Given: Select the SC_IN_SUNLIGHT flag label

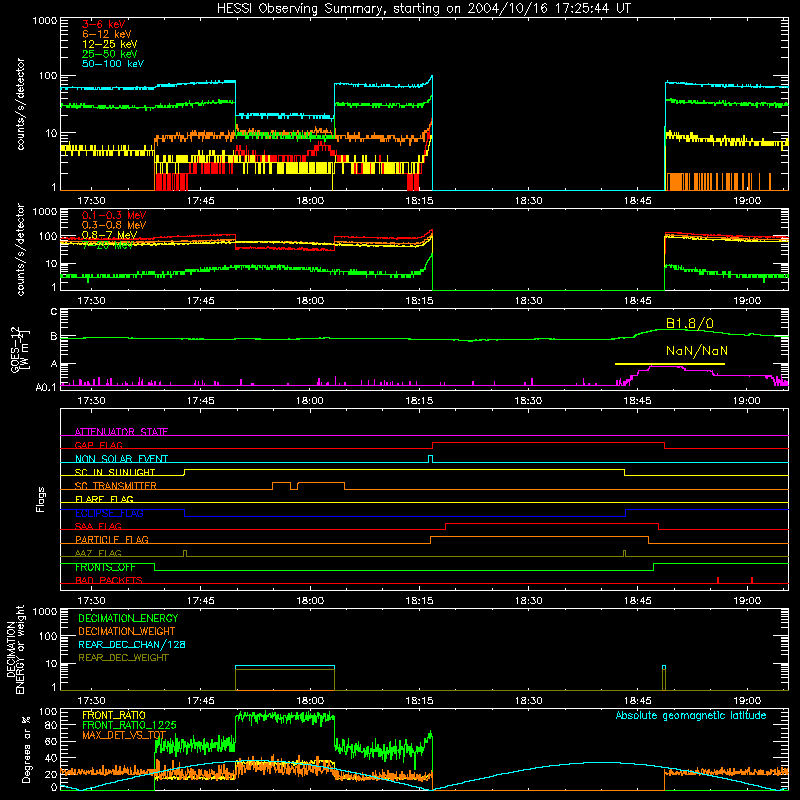Looking at the screenshot, I should (115, 472).
